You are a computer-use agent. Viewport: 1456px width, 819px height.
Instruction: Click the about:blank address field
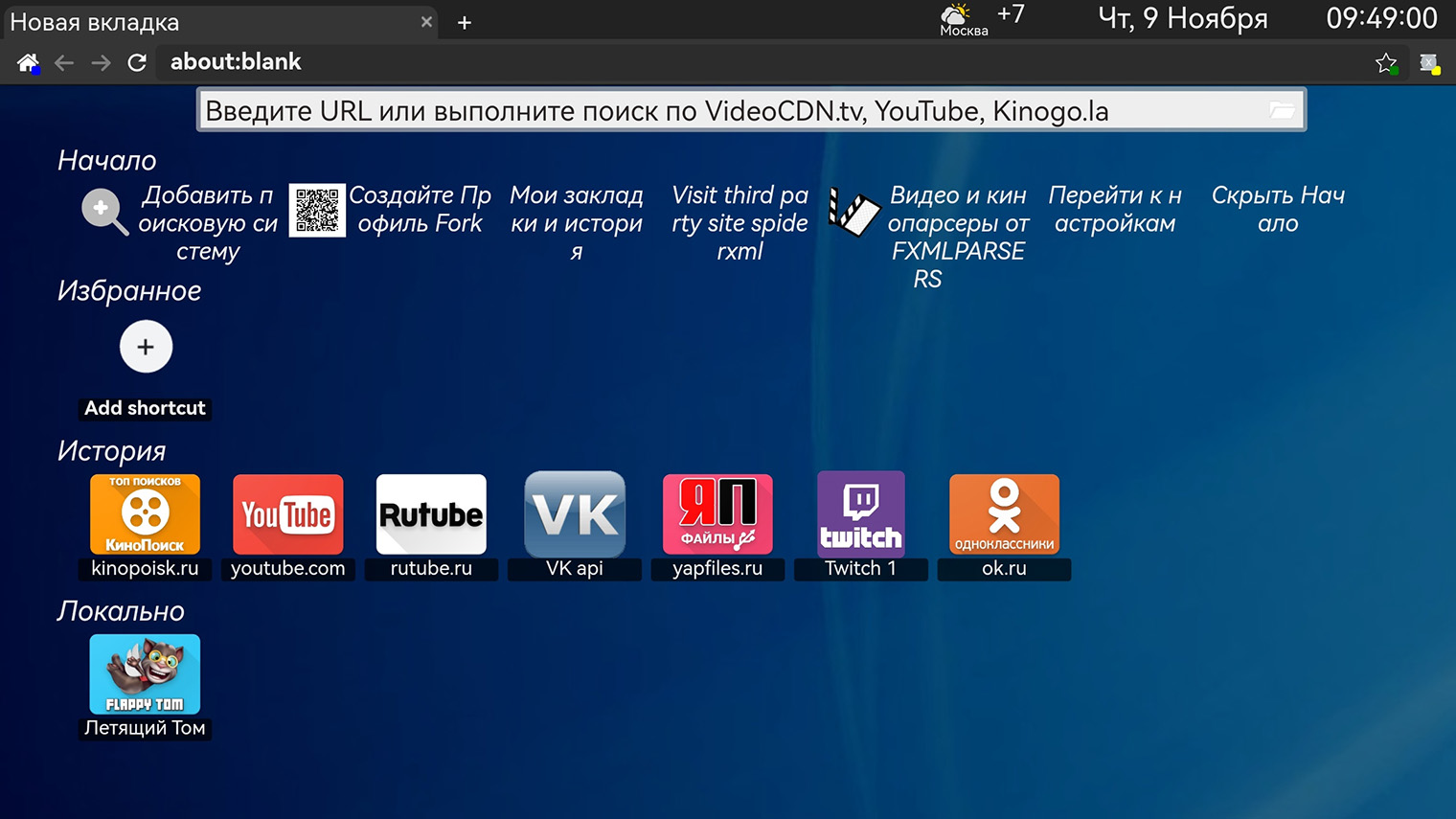point(766,62)
